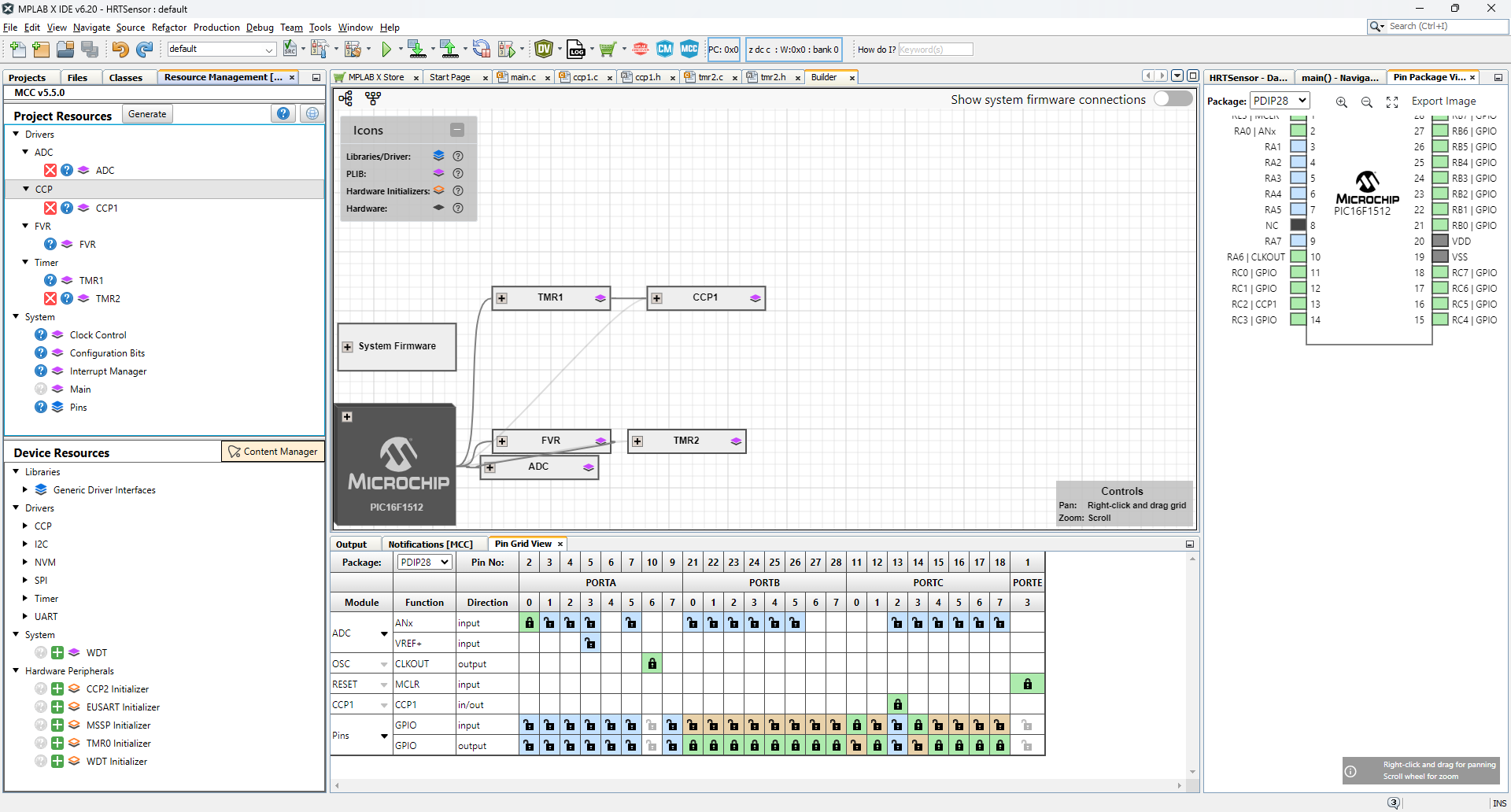This screenshot has height=812, width=1511.
Task: Click the Zoom Out magnifier in Pin Package View
Action: [x=1367, y=102]
